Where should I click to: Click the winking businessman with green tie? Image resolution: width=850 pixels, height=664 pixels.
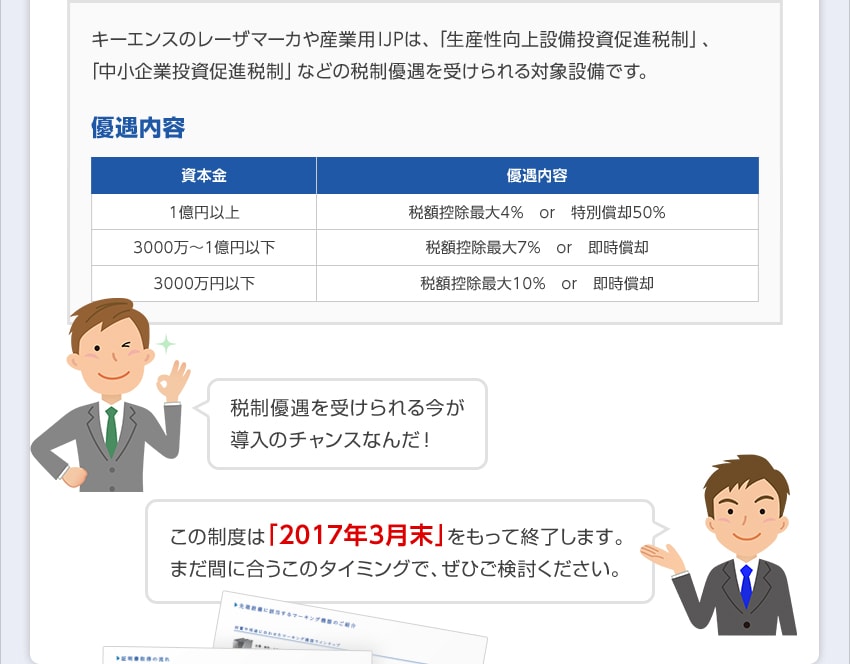pos(108,390)
